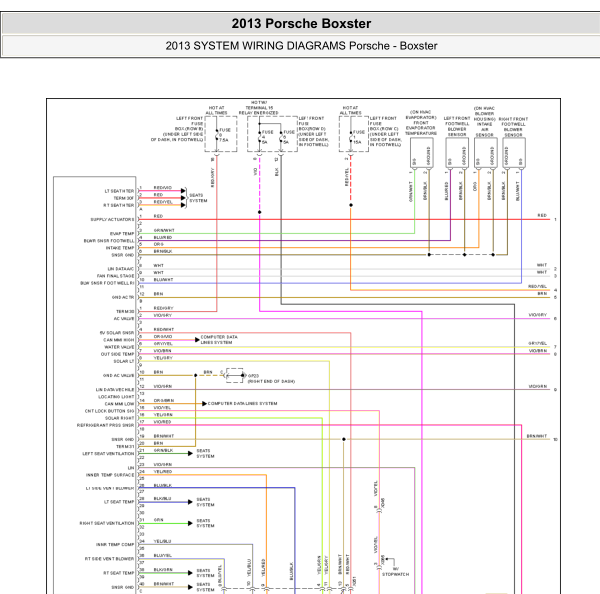Click the "VIO/GRY" label at right edge
This screenshot has width=600, height=594.
[x=538, y=315]
